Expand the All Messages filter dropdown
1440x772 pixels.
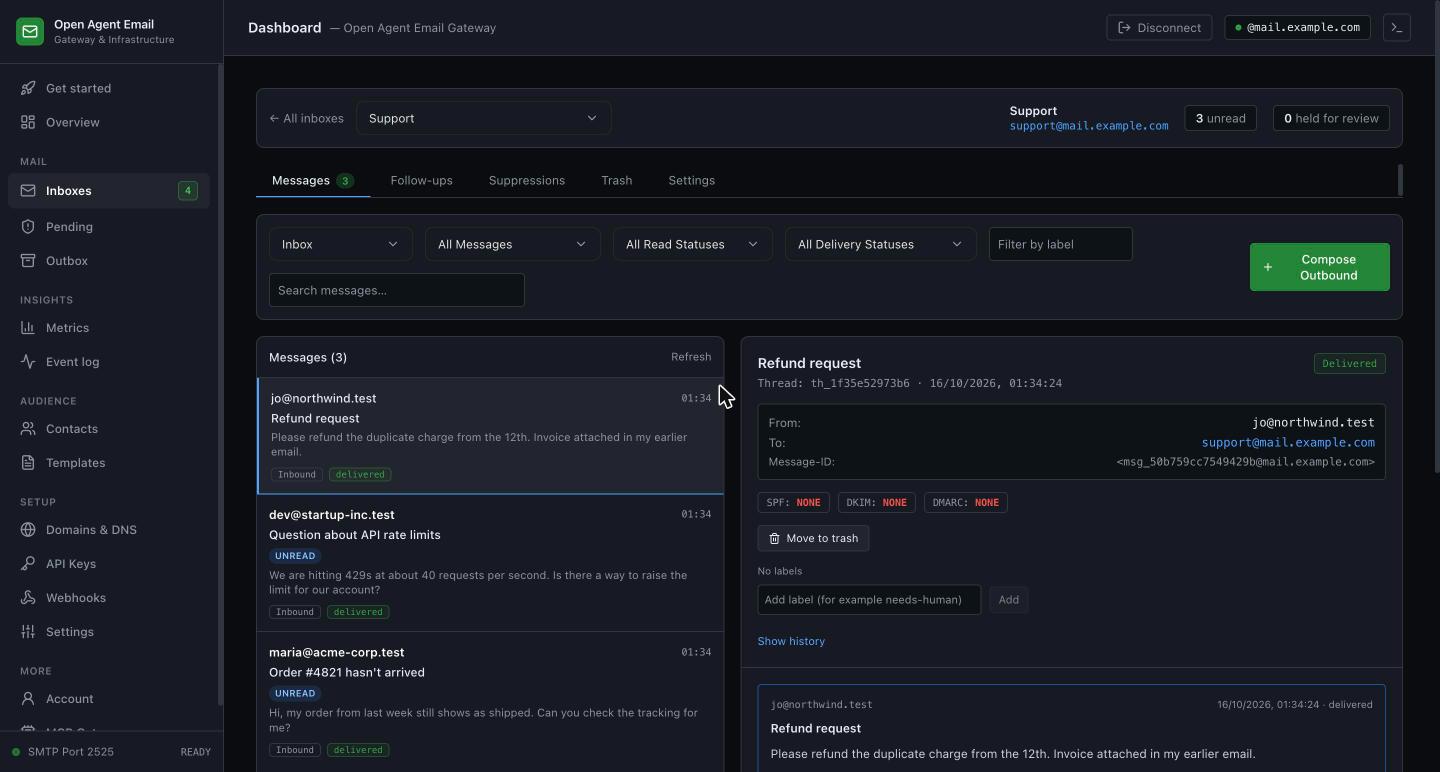tap(513, 244)
